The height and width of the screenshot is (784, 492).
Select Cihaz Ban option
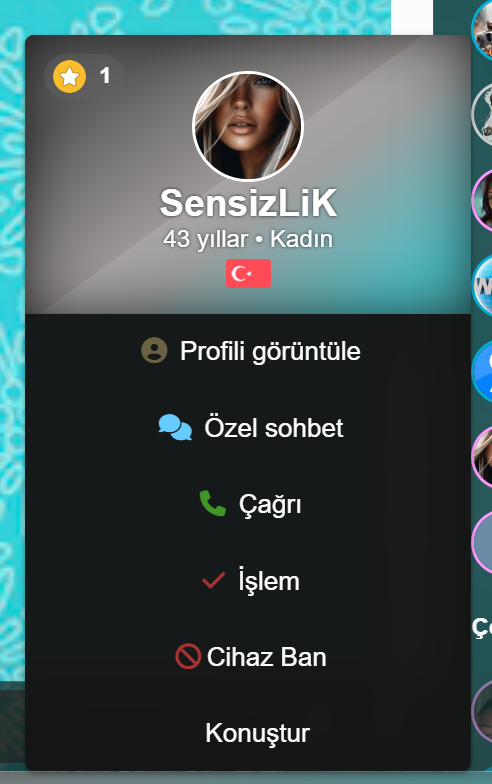pos(248,656)
